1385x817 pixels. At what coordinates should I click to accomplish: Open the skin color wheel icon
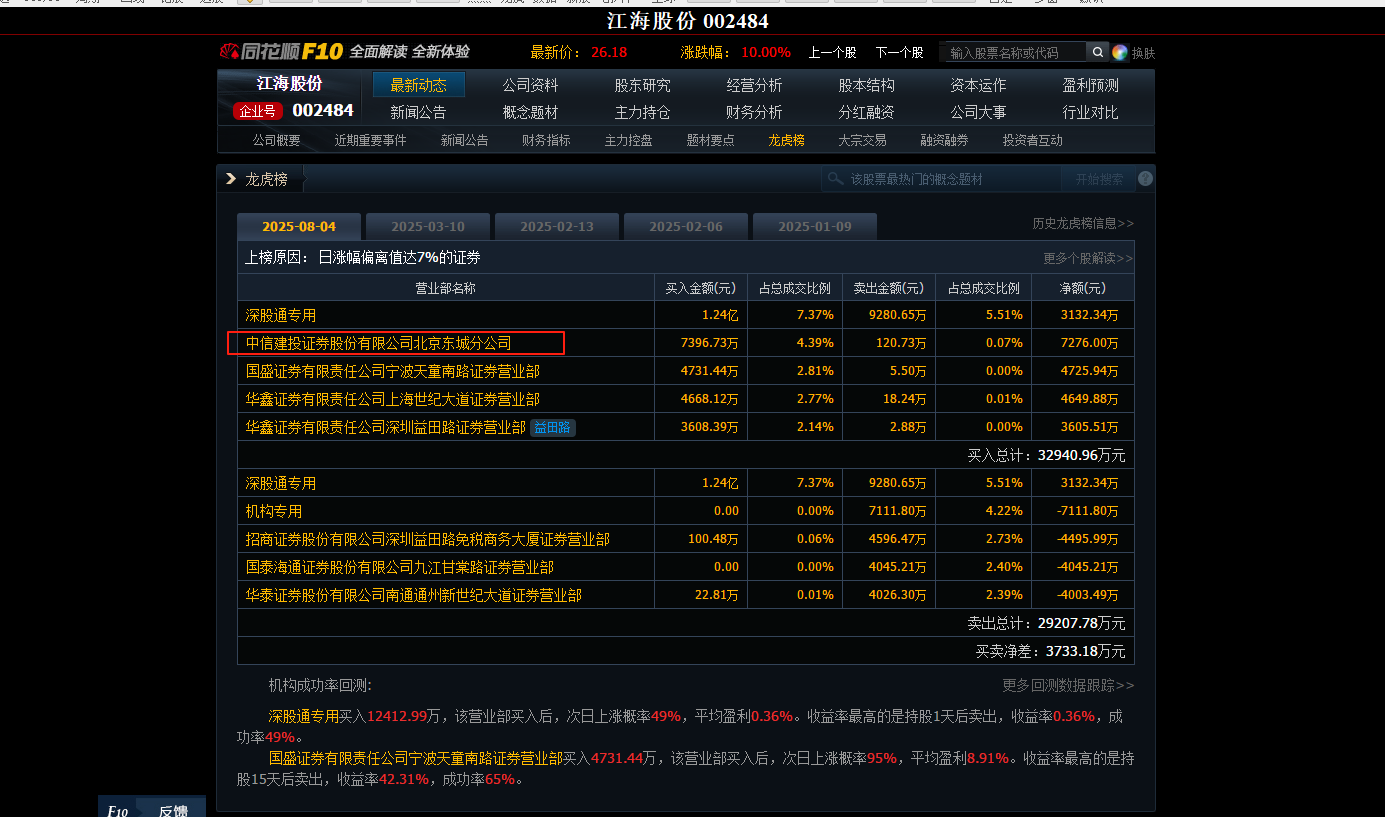1120,52
